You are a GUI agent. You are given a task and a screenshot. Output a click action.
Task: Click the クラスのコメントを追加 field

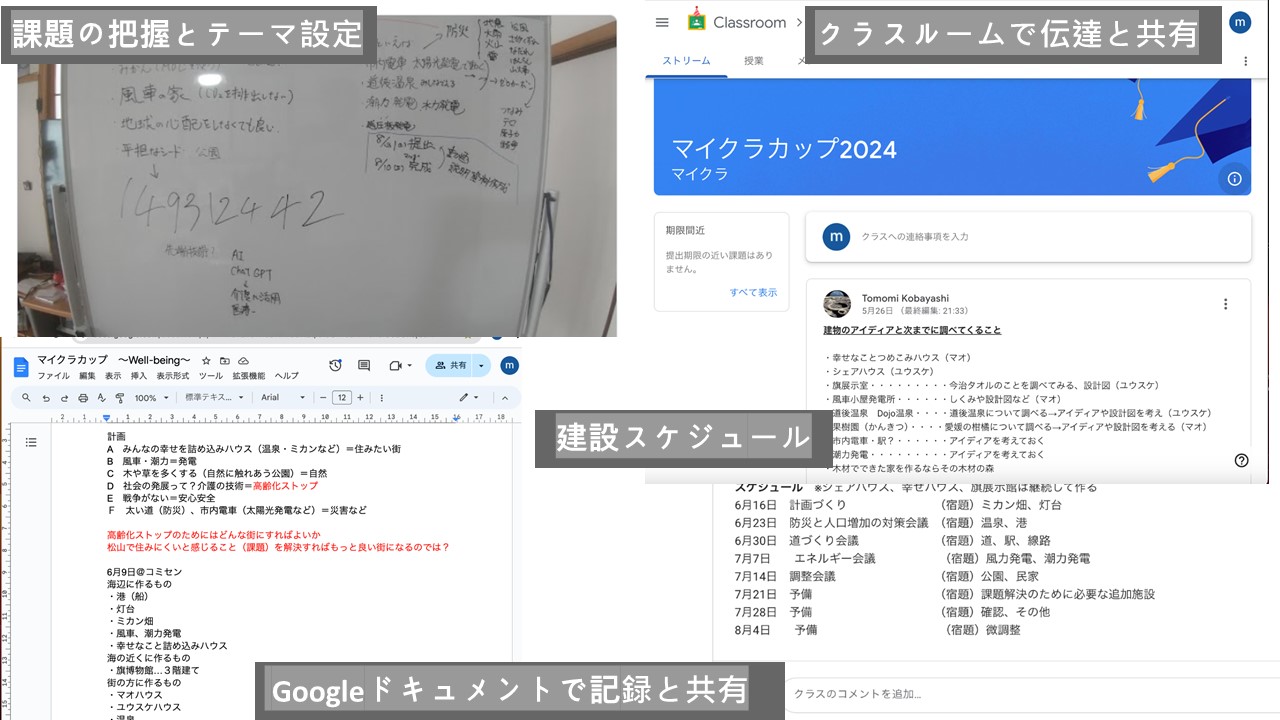pos(1030,693)
